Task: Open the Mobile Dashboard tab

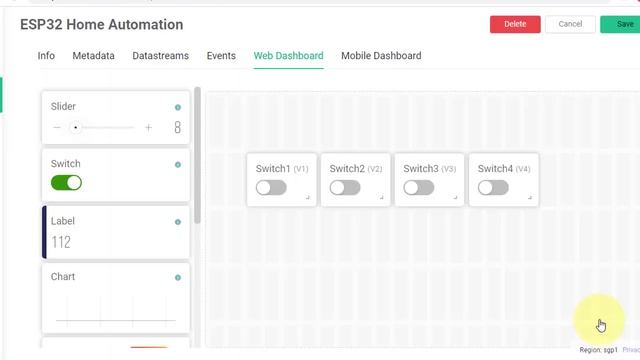Action: point(381,56)
